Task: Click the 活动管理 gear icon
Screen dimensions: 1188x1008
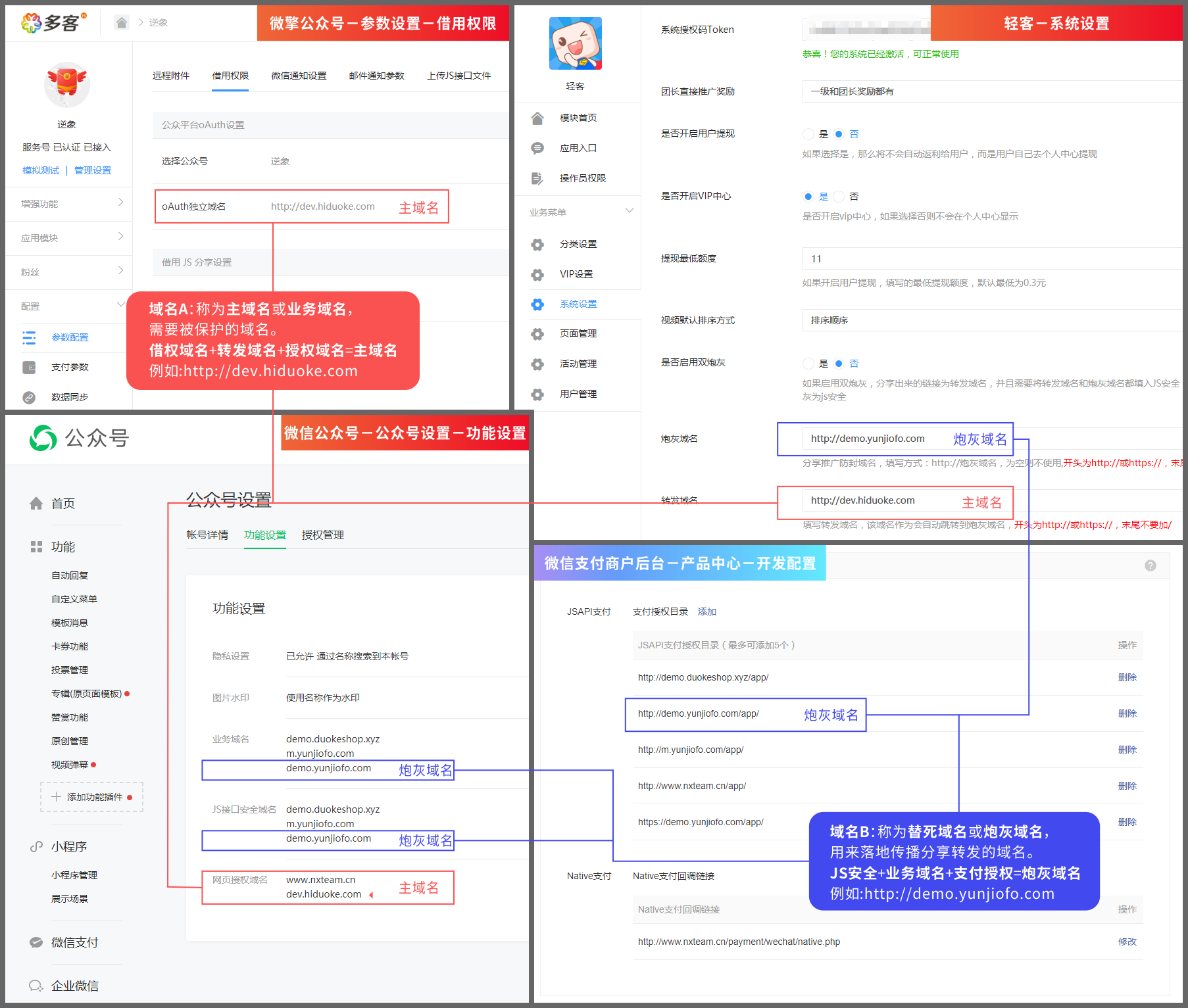Action: tap(537, 364)
